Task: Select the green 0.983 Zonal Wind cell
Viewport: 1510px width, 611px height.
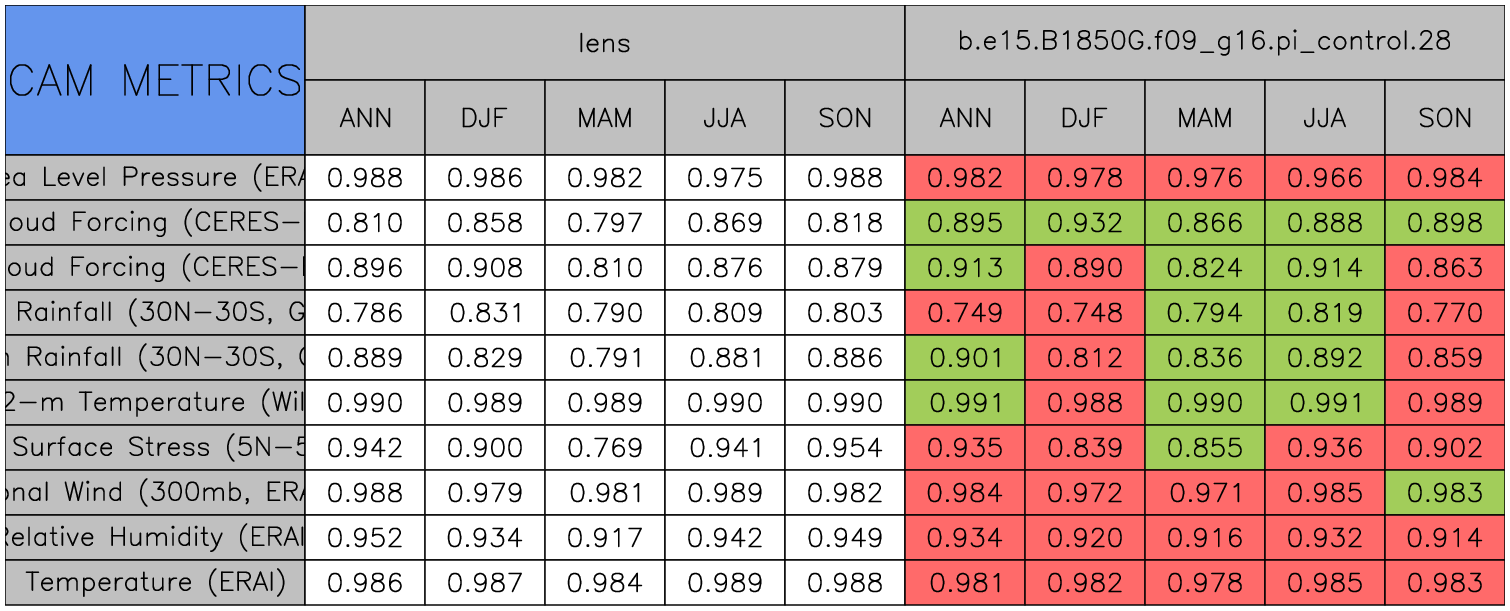Action: 1445,493
